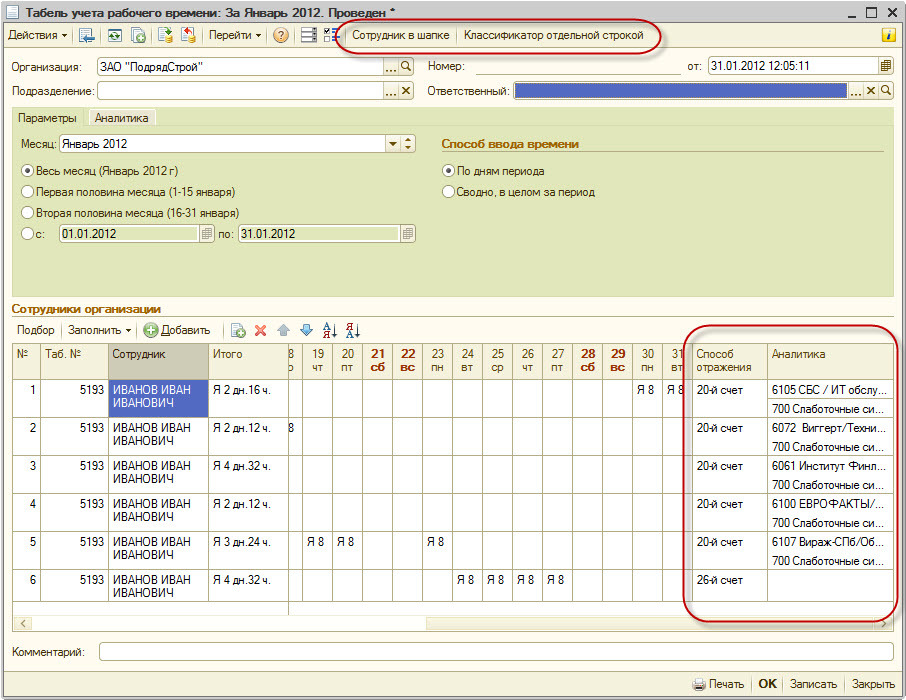Sort employee rows ascending А-Я
This screenshot has width=906, height=700.
pos(329,331)
